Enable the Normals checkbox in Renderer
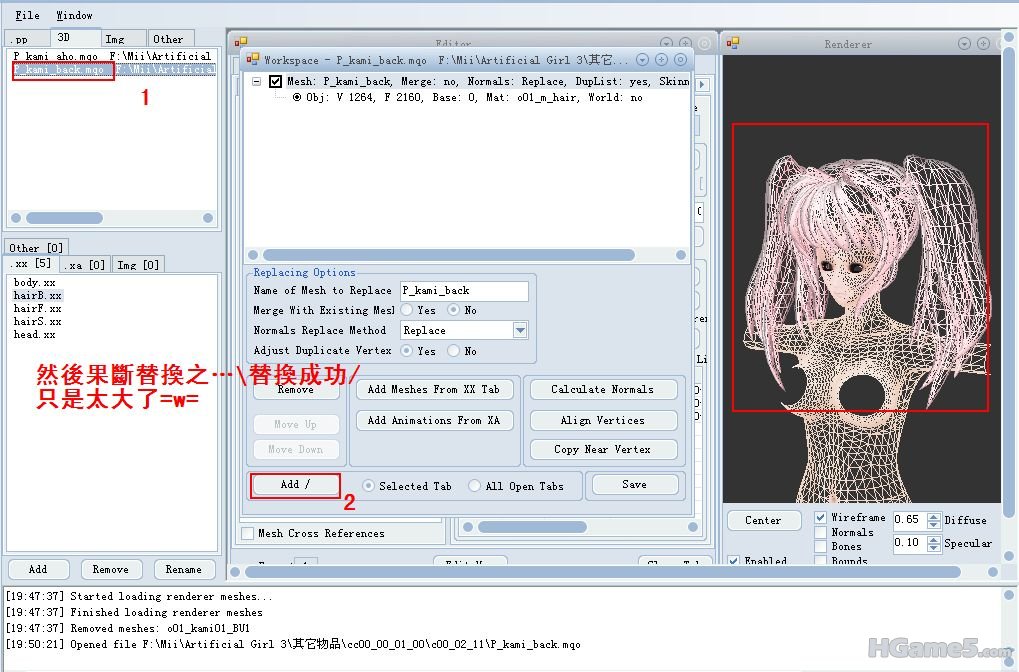The width and height of the screenshot is (1019, 672). tap(821, 532)
